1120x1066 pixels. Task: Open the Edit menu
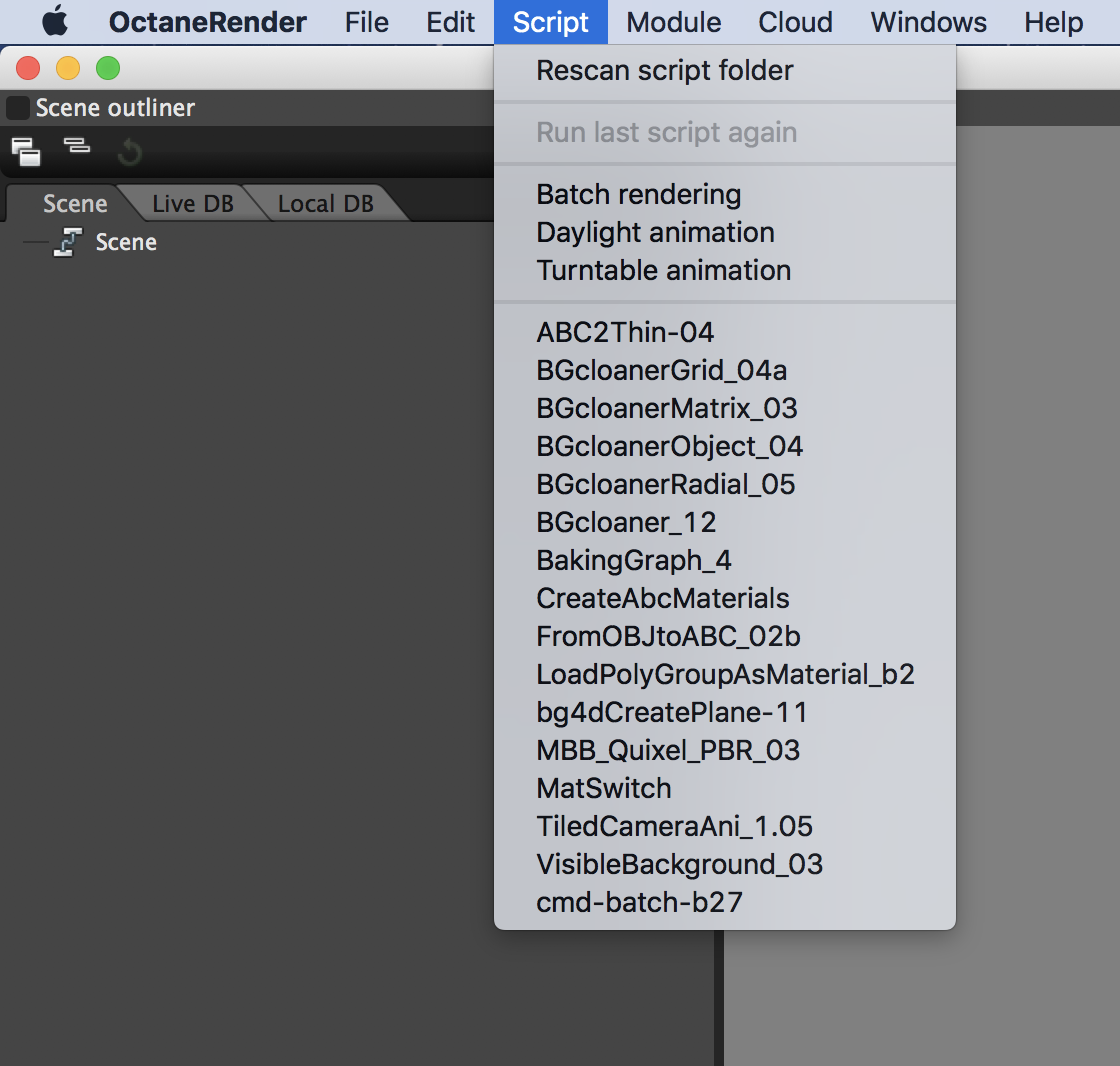click(x=450, y=22)
